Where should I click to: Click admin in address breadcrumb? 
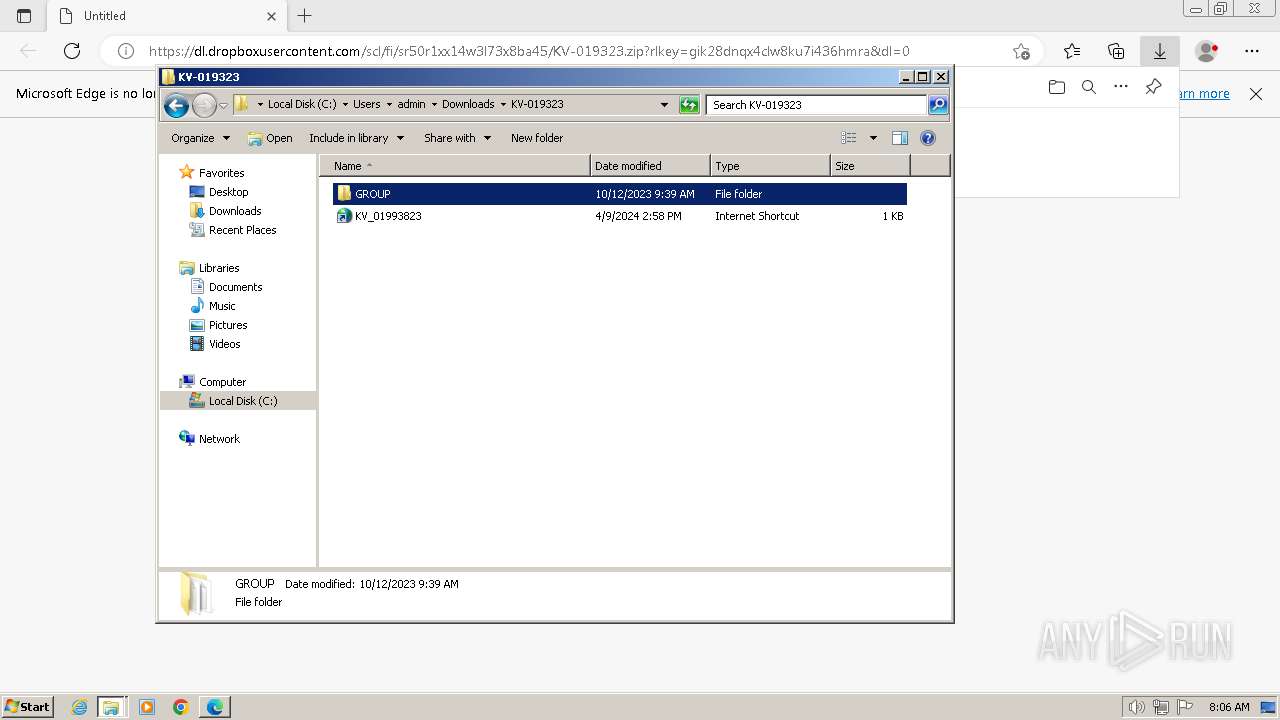point(411,104)
